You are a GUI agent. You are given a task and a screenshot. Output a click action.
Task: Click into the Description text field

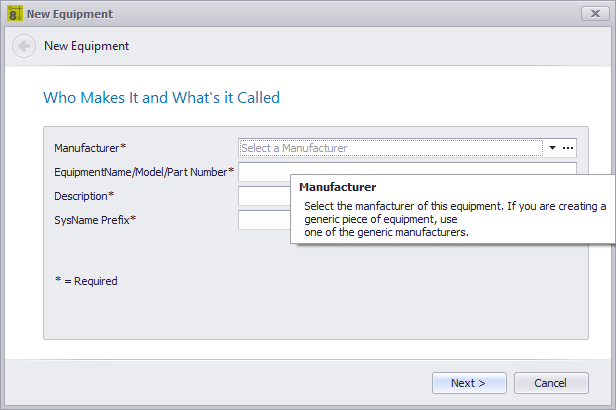[264, 196]
